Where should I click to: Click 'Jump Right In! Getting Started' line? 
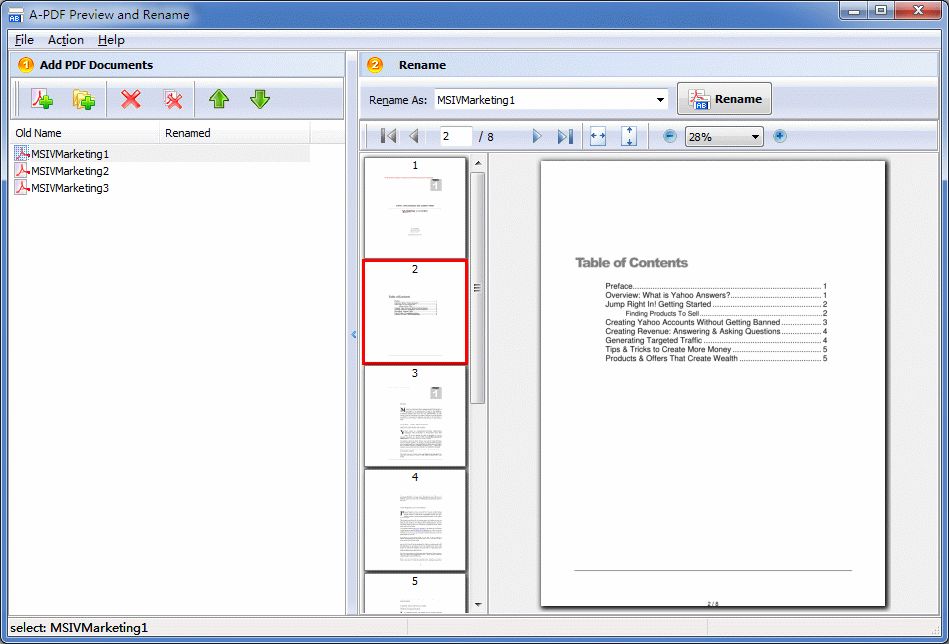point(716,304)
